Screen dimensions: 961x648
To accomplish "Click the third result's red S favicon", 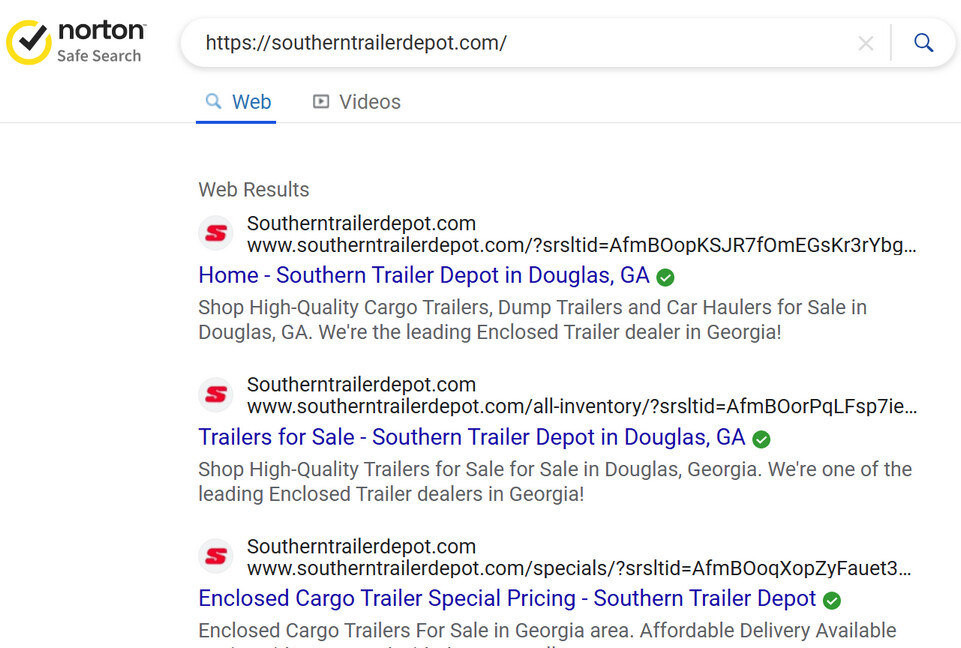I will click(x=216, y=557).
